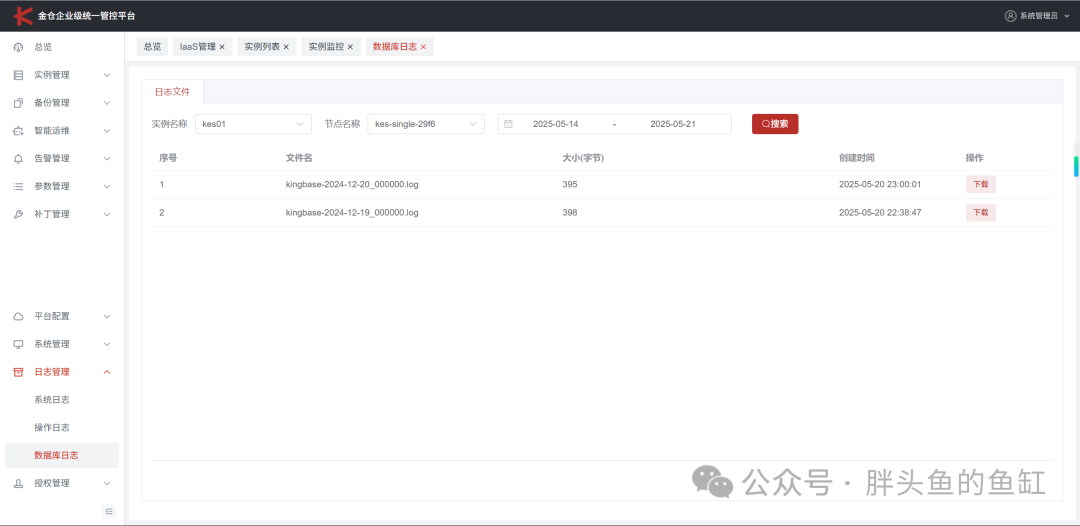The image size is (1080, 526).
Task: Click the 文件名 column header
Action: pyautogui.click(x=299, y=158)
